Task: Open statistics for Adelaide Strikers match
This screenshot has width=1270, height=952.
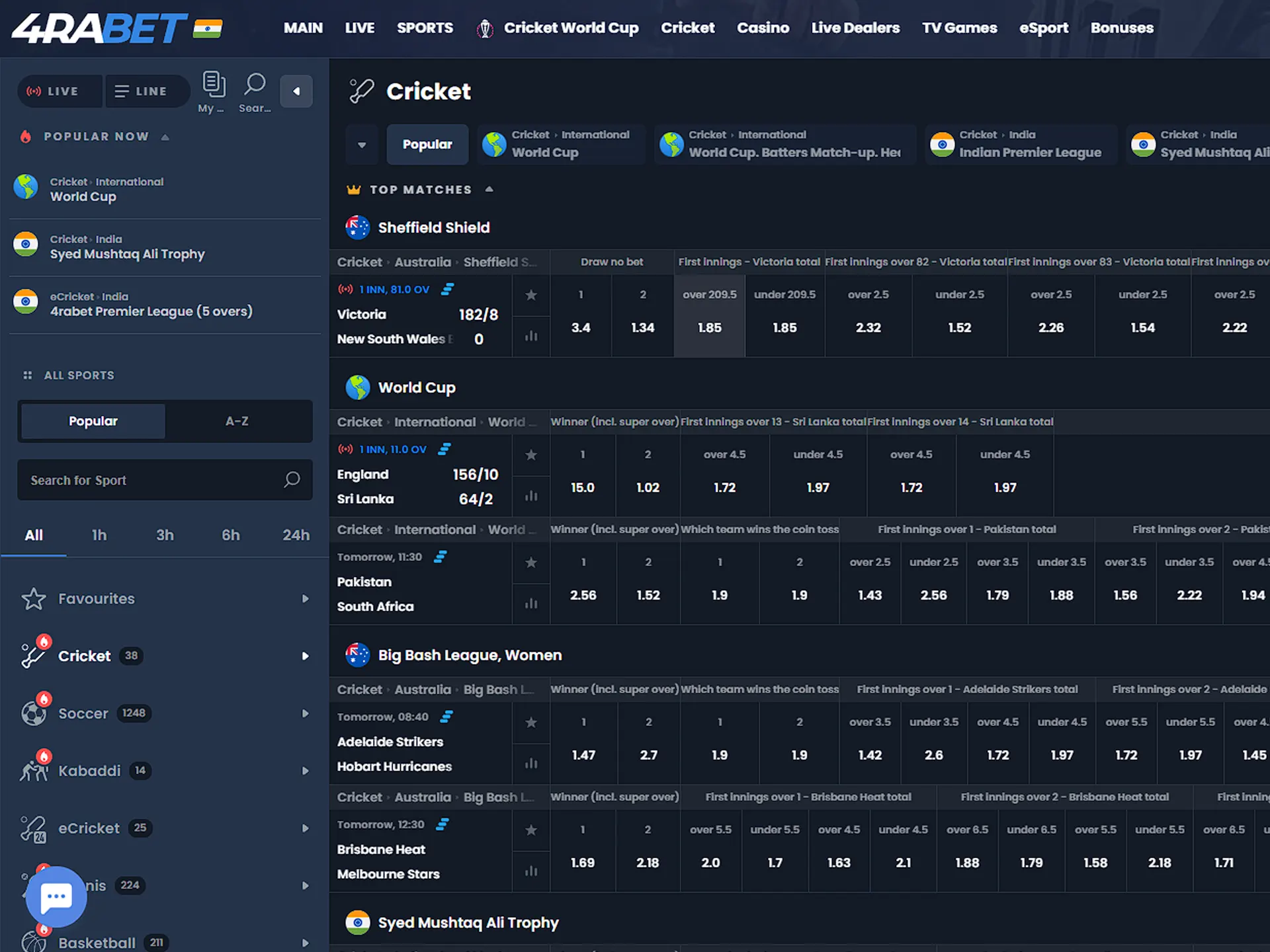Action: point(531,764)
